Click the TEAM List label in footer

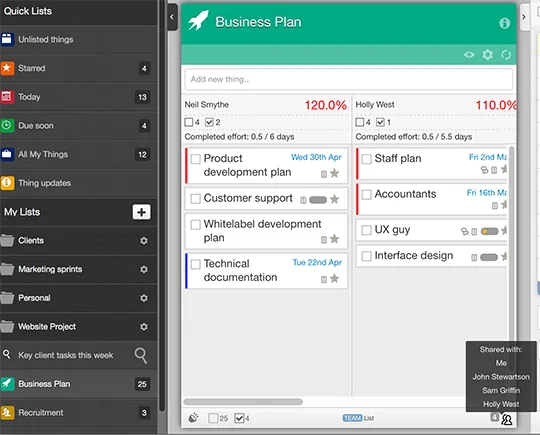[358, 418]
